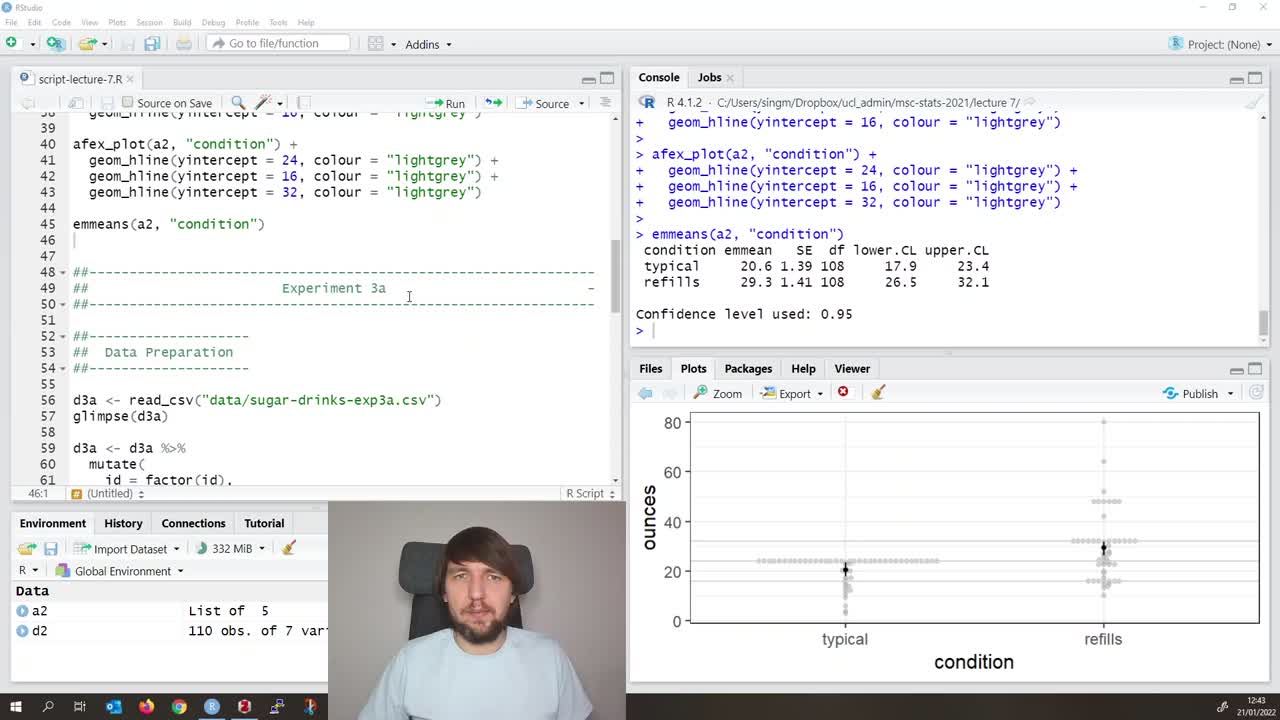Switch to the History tab

[123, 523]
